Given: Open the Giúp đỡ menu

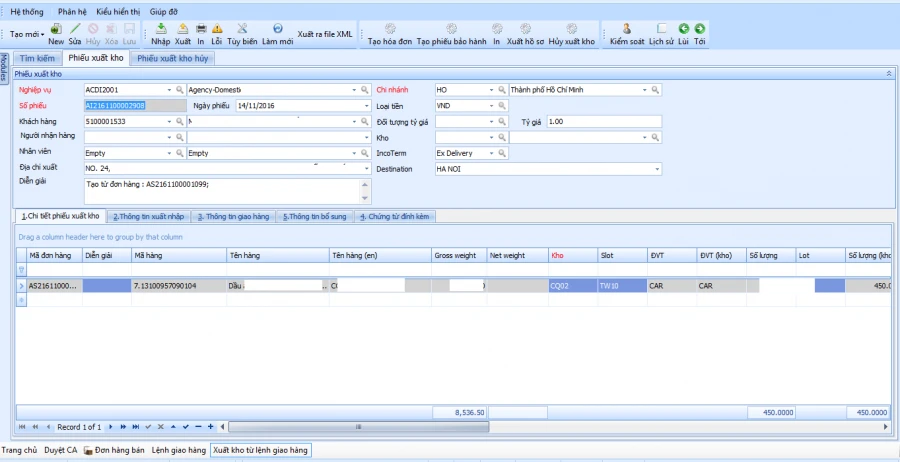Looking at the screenshot, I should click(x=164, y=11).
